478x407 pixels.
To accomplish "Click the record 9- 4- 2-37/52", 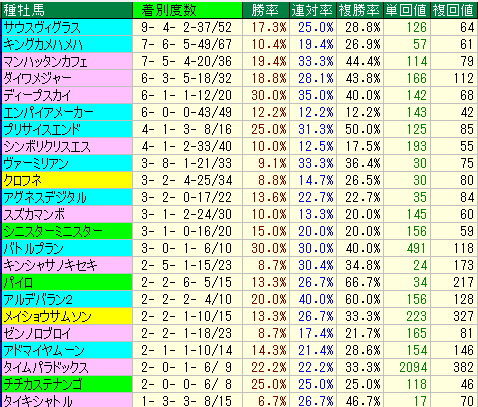I will click(x=186, y=27).
